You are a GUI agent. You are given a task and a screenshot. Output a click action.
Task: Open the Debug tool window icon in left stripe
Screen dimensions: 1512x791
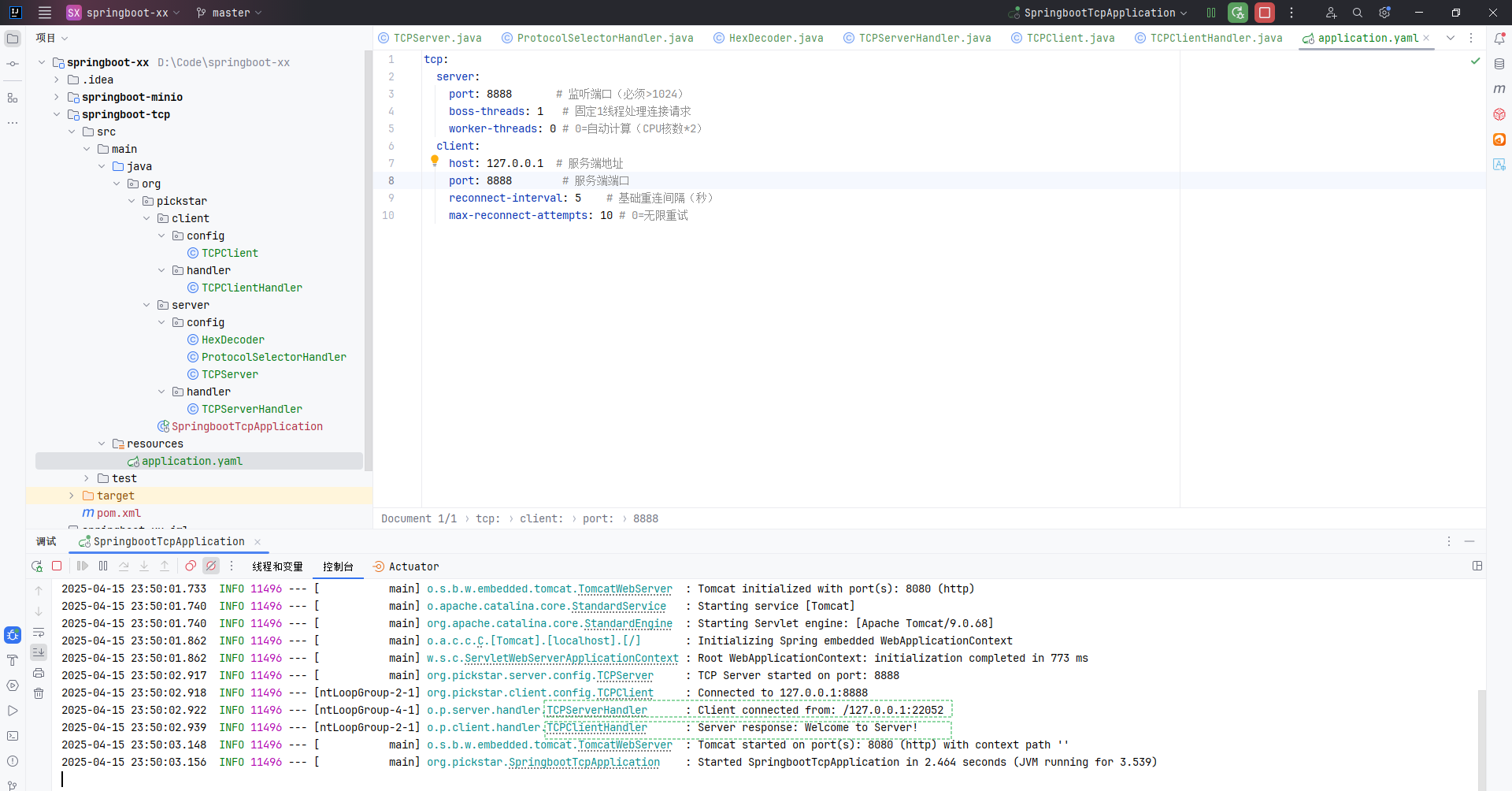(12, 635)
